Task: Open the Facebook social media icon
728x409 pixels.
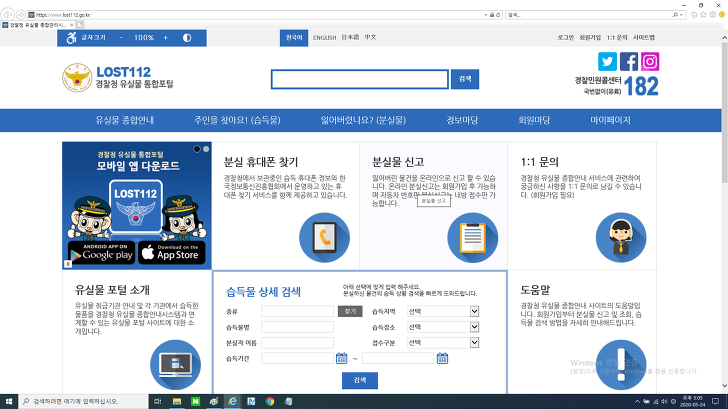Action: point(629,61)
